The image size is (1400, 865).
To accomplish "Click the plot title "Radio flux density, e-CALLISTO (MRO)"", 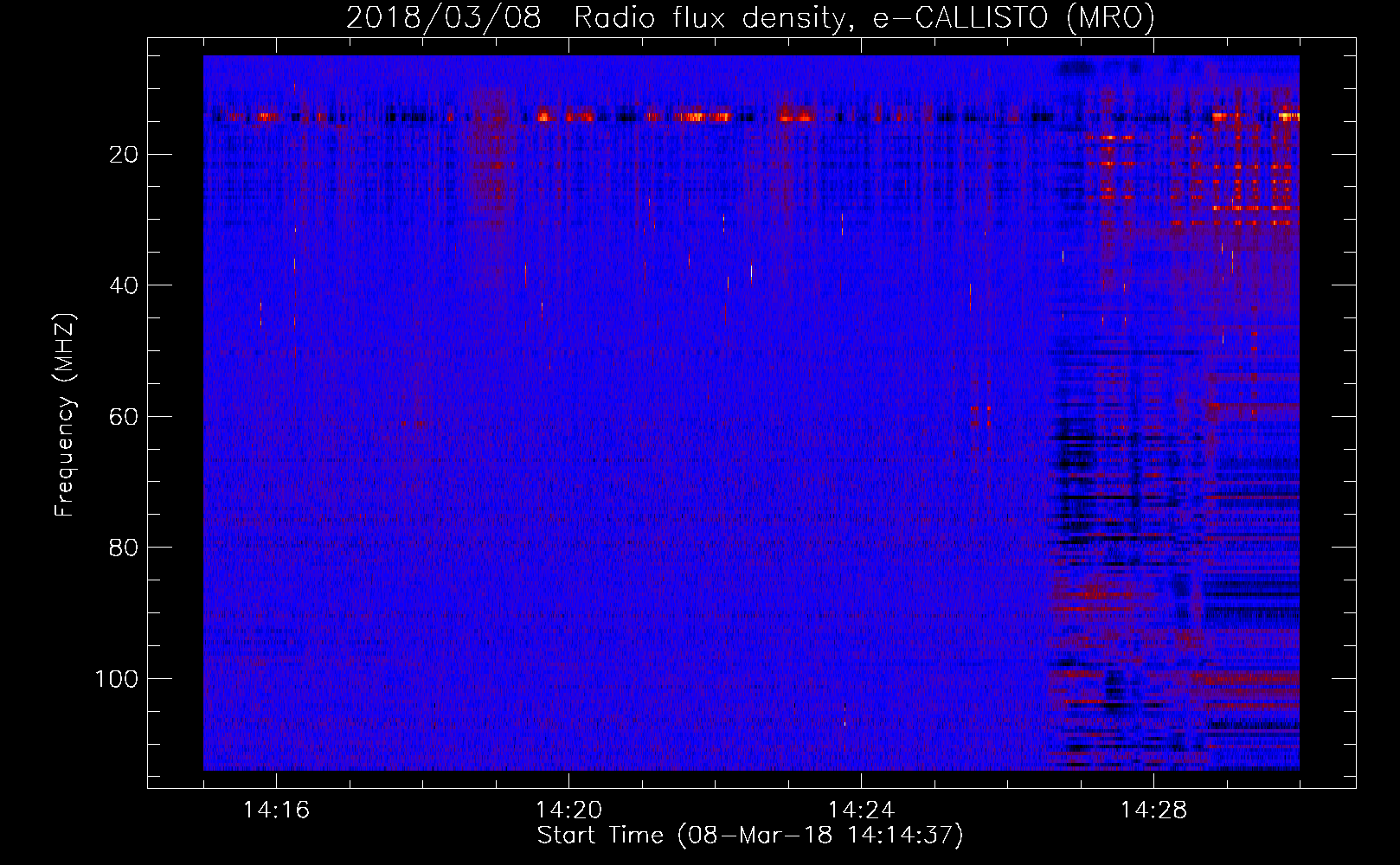I will 864,17.
